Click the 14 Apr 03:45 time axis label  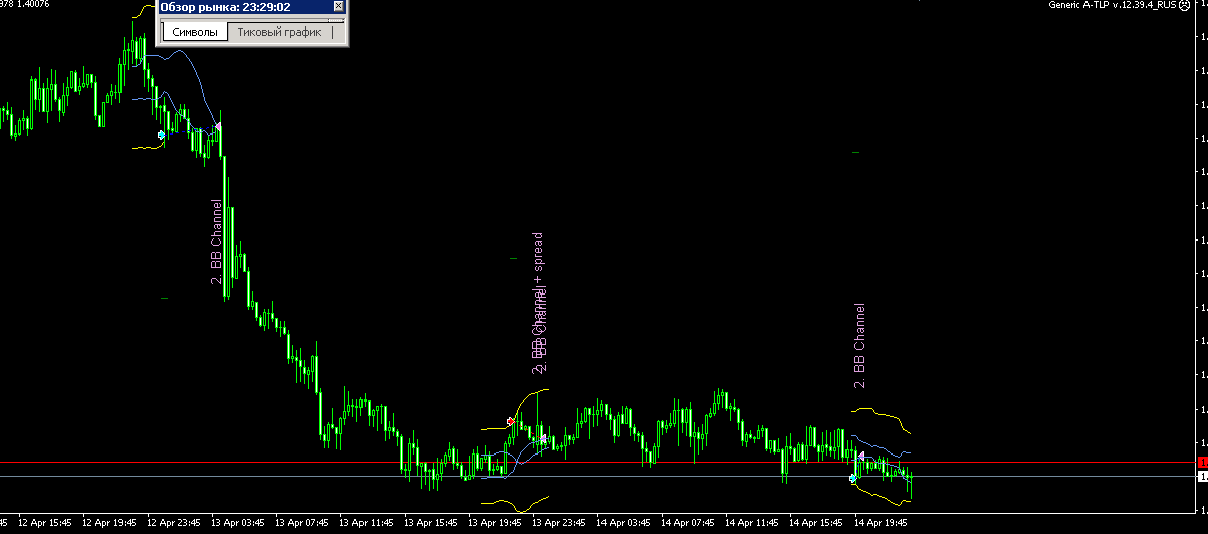click(621, 522)
